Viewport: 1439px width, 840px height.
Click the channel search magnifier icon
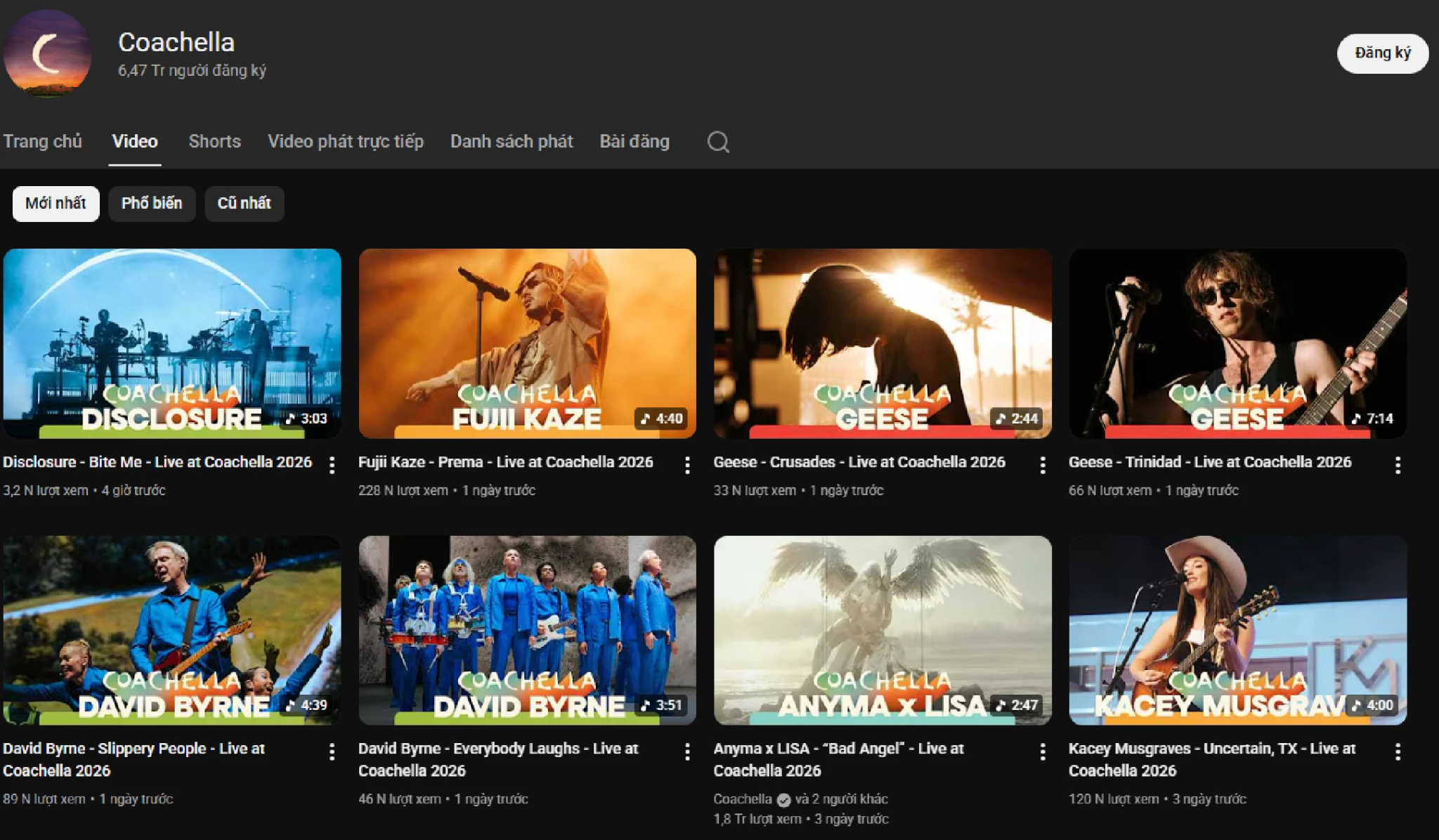click(x=717, y=142)
